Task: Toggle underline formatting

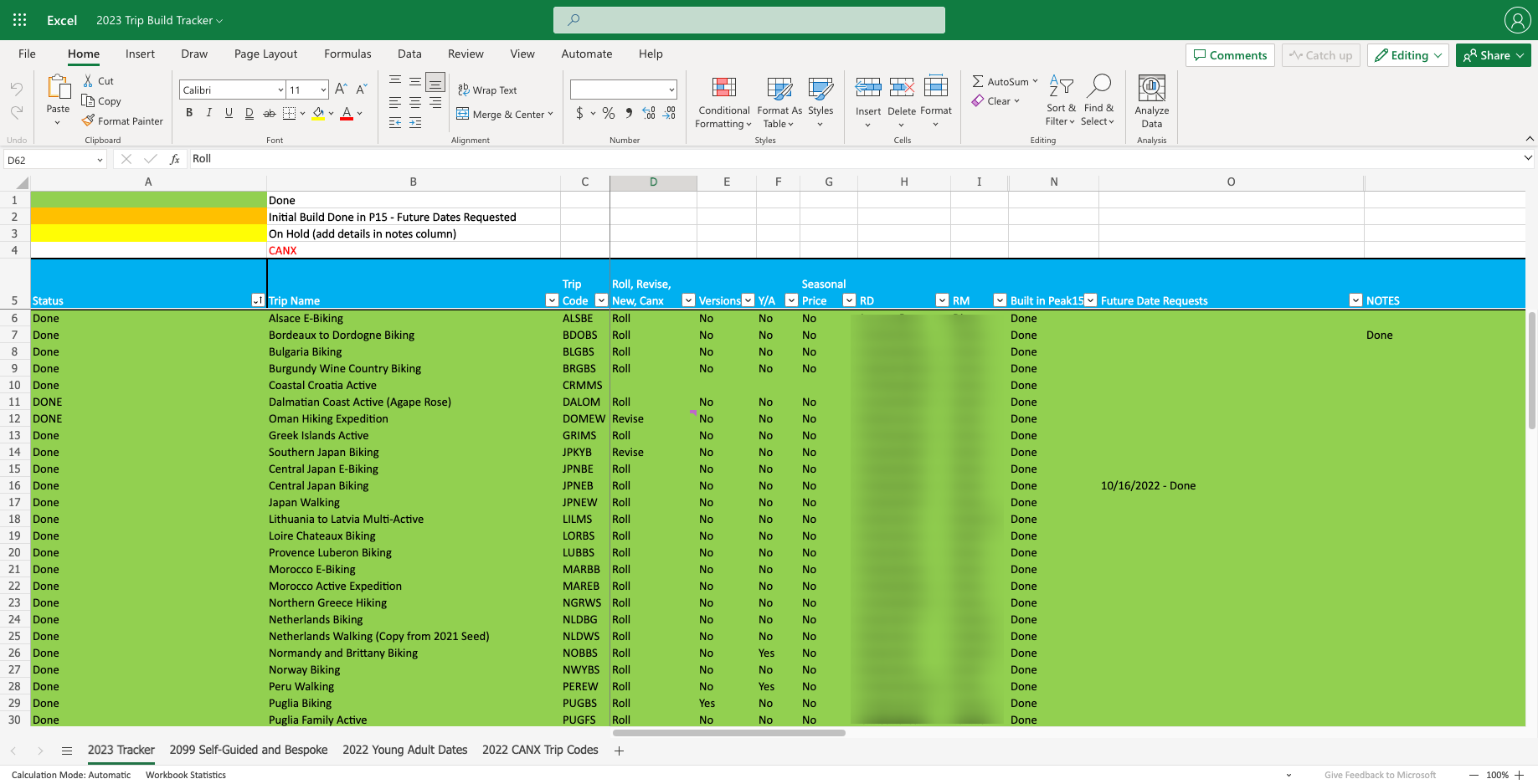Action: 229,113
